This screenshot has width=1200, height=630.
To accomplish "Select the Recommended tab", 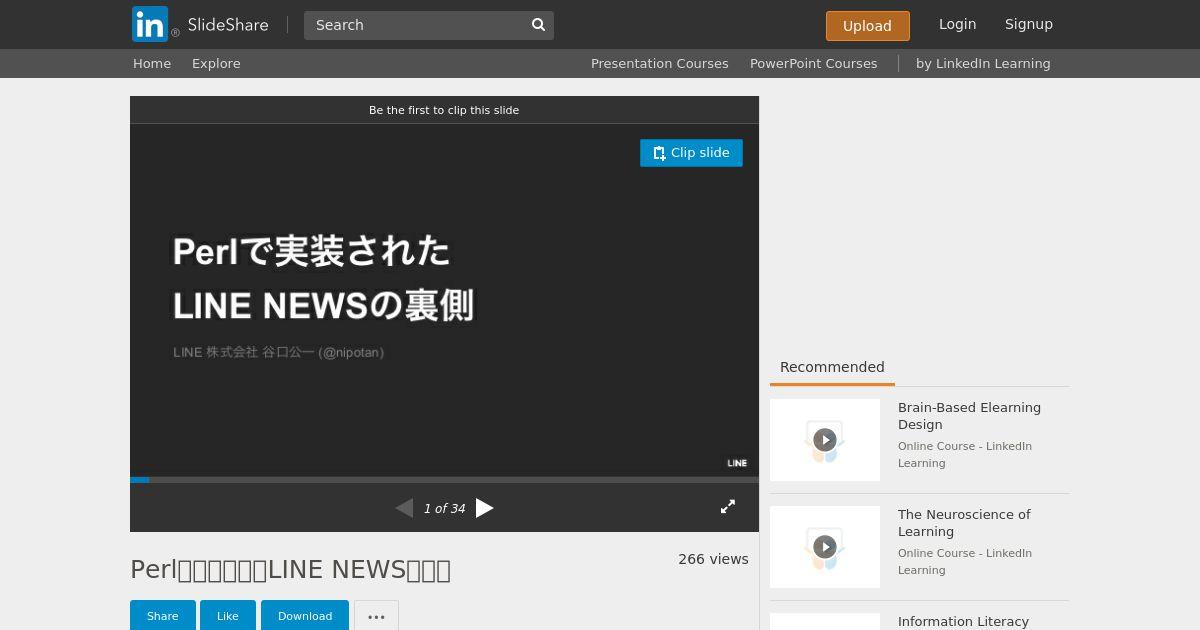I will (x=832, y=367).
